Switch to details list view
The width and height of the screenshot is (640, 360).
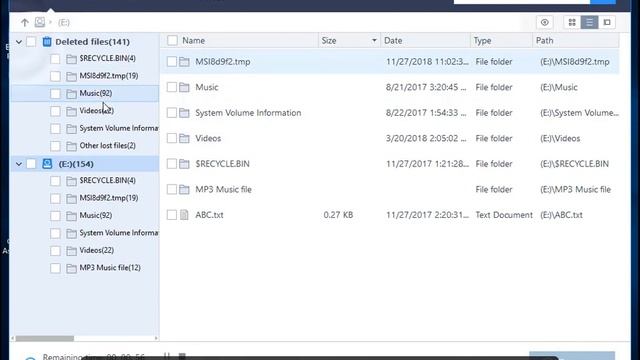tap(589, 22)
